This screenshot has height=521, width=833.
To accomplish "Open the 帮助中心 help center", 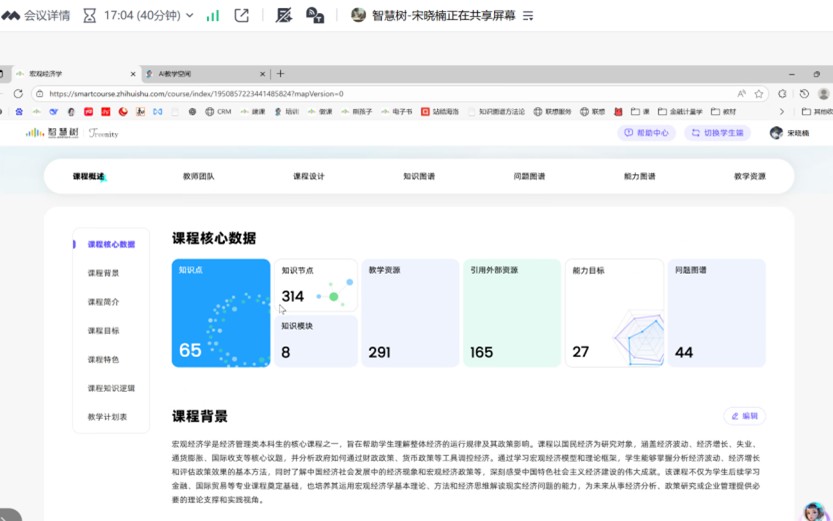I will point(646,133).
